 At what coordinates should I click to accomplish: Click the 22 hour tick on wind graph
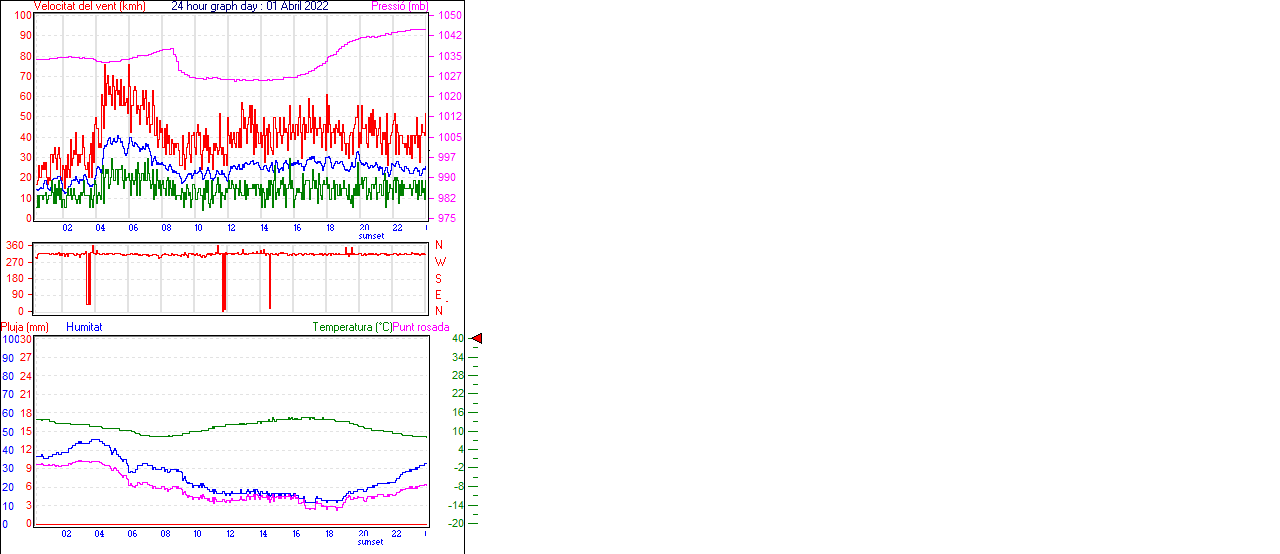tap(397, 228)
